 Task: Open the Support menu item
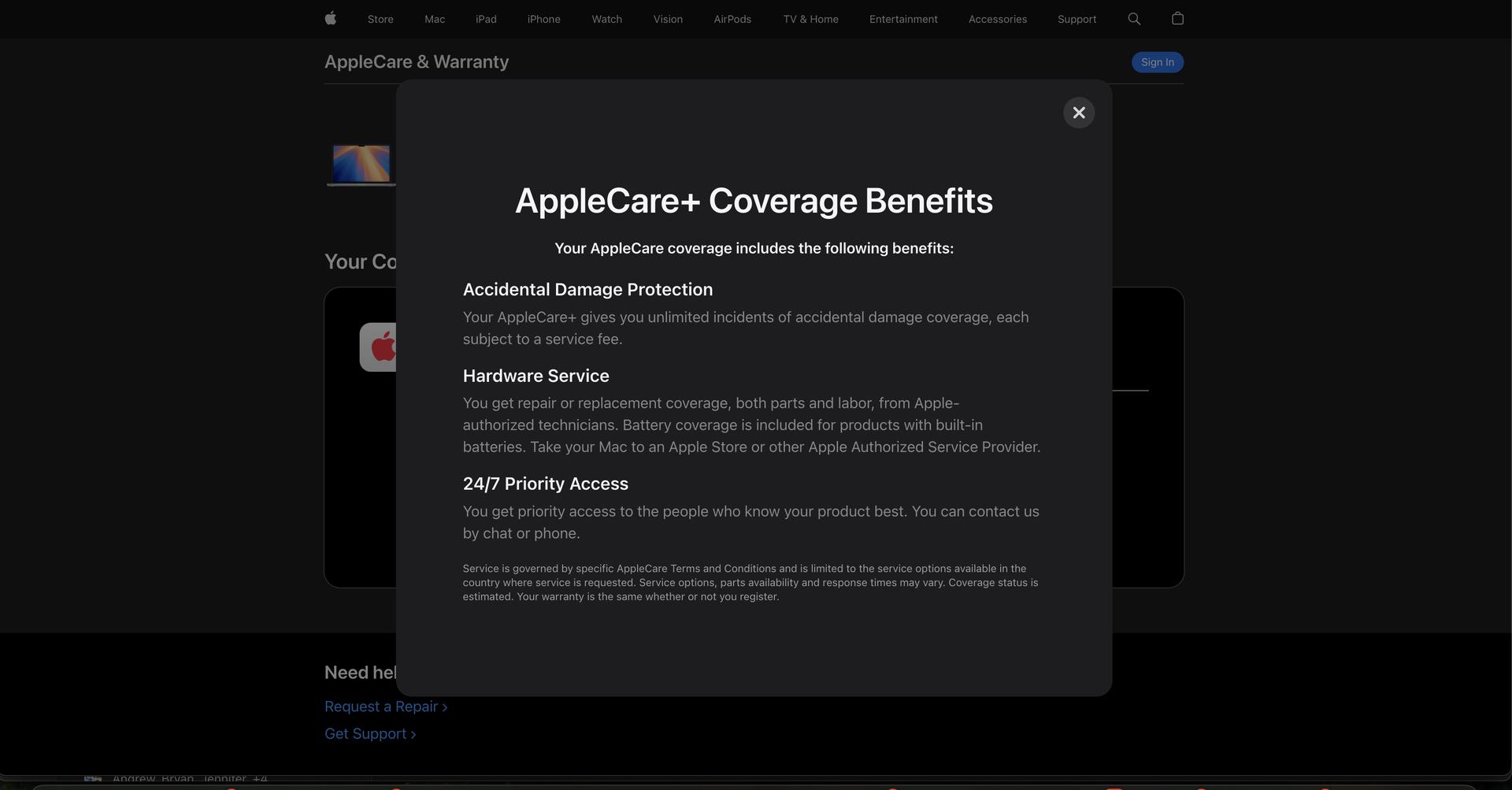1077,19
